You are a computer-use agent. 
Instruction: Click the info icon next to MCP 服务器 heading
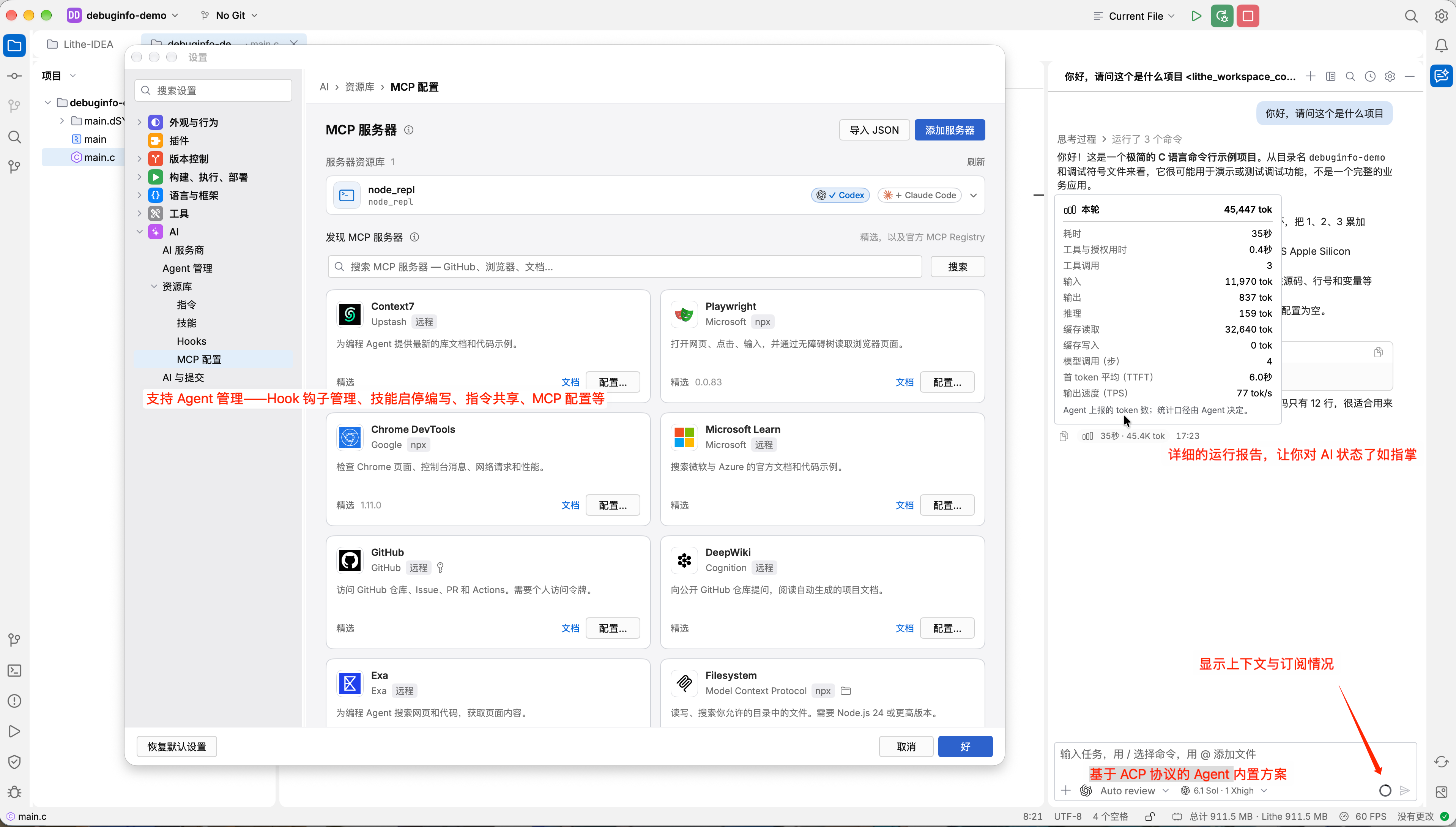pyautogui.click(x=409, y=130)
